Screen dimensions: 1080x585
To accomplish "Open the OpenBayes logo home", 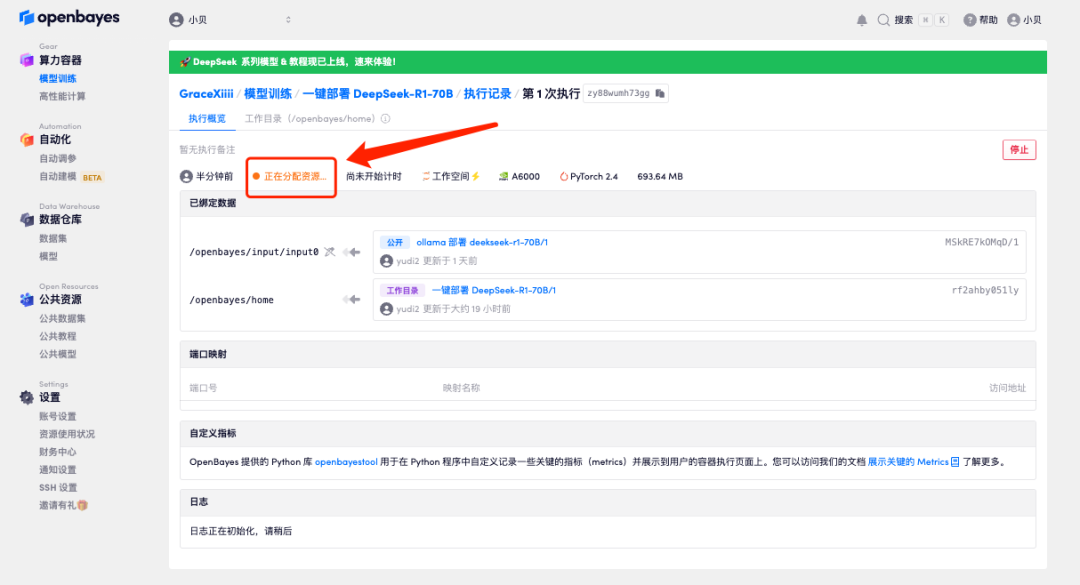I will [70, 17].
